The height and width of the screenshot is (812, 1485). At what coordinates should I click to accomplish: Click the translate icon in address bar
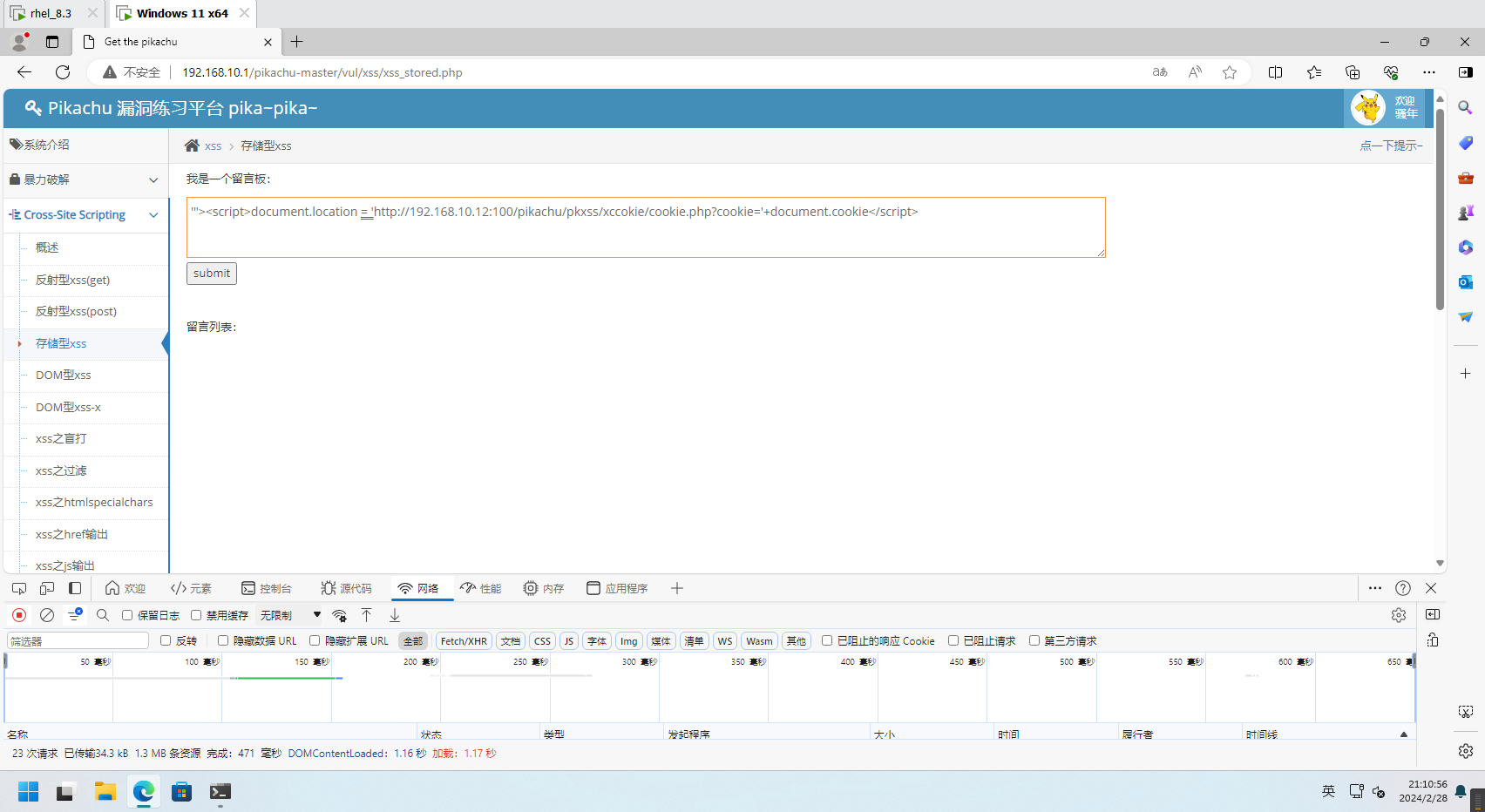click(x=1160, y=72)
